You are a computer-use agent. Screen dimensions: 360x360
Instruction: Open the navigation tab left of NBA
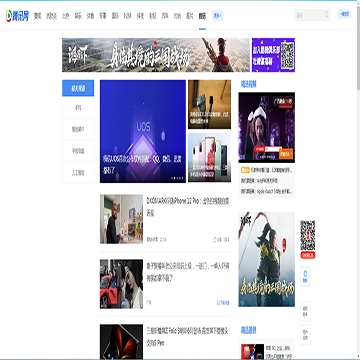pos(115,16)
